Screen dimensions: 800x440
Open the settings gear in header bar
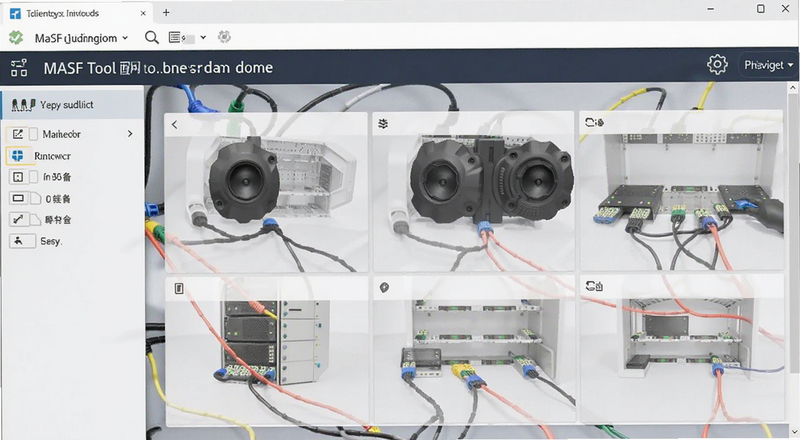pyautogui.click(x=717, y=65)
